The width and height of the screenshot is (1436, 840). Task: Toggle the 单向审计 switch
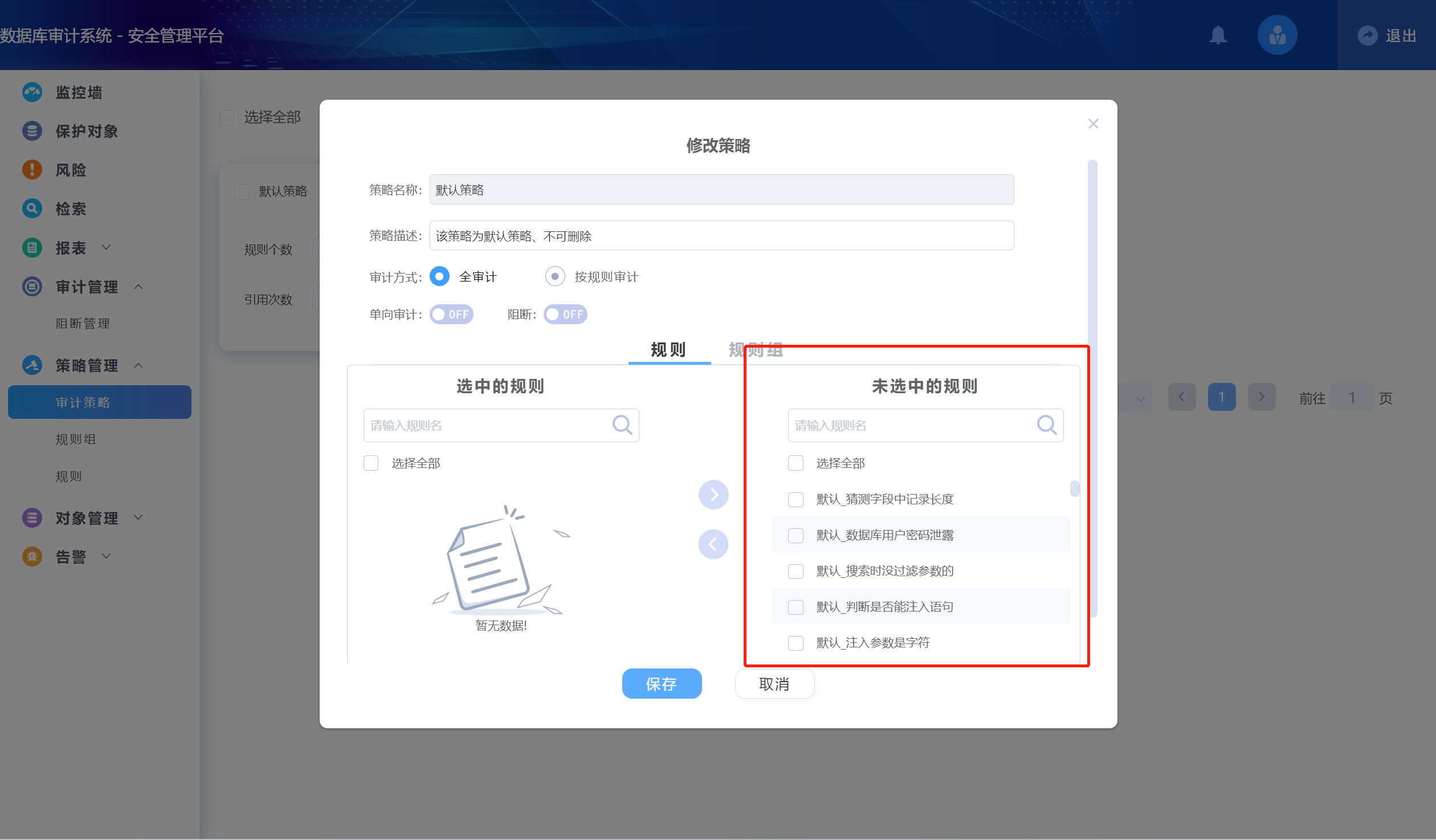pos(451,315)
